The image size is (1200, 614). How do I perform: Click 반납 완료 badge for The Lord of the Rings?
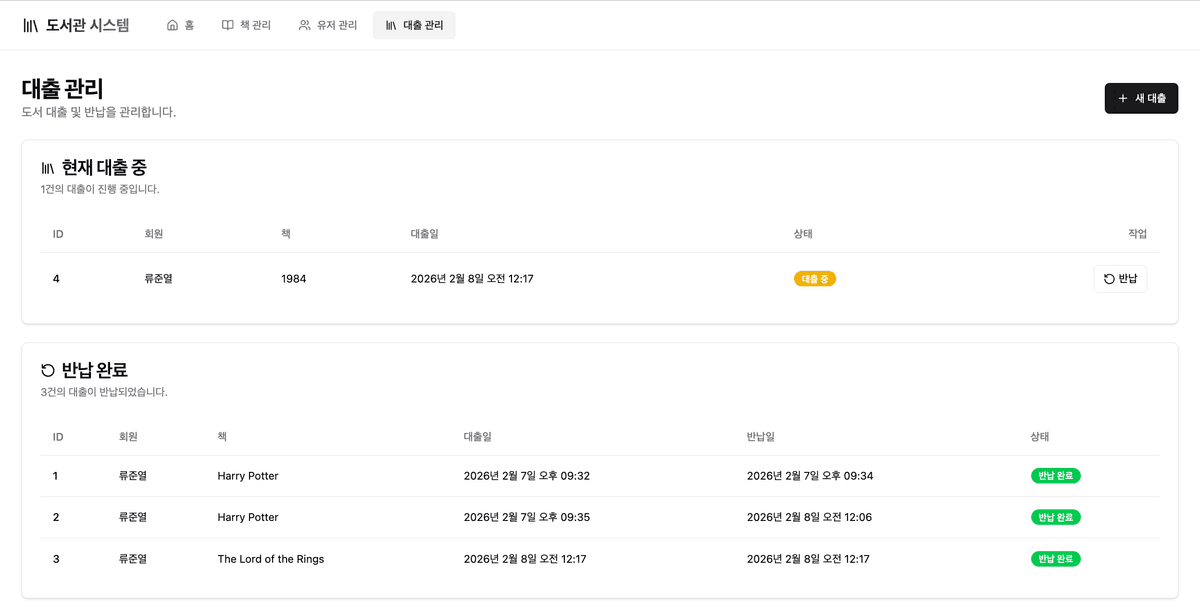1055,559
